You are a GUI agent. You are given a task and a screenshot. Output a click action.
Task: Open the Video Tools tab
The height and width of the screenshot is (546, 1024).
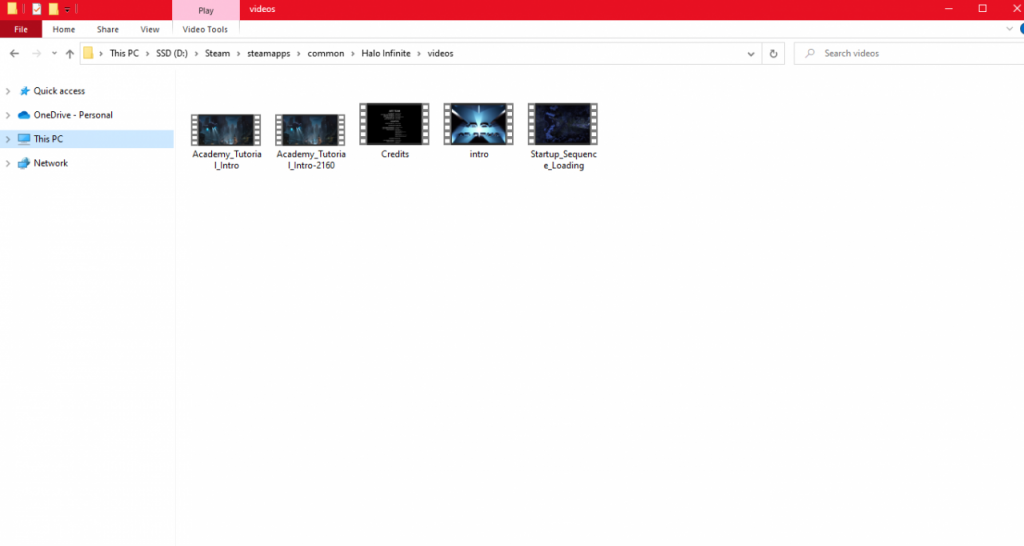coord(205,29)
